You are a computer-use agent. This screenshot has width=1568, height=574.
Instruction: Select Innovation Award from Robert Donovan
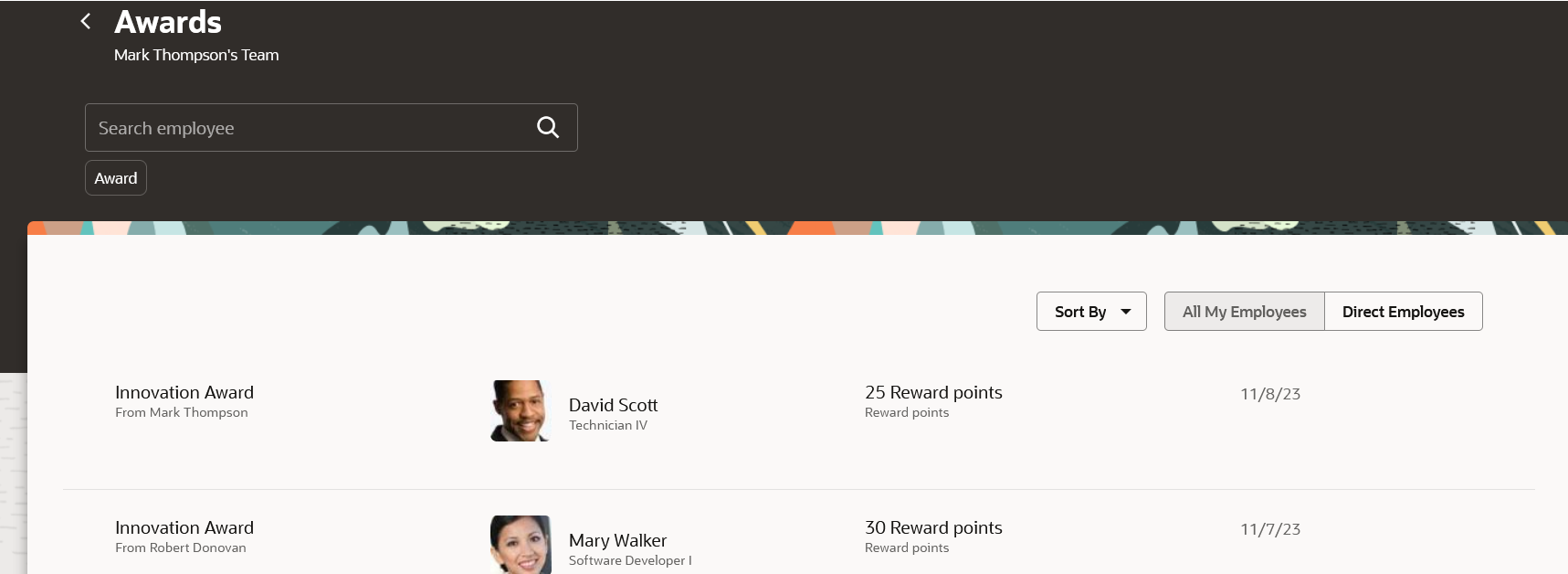coord(184,527)
